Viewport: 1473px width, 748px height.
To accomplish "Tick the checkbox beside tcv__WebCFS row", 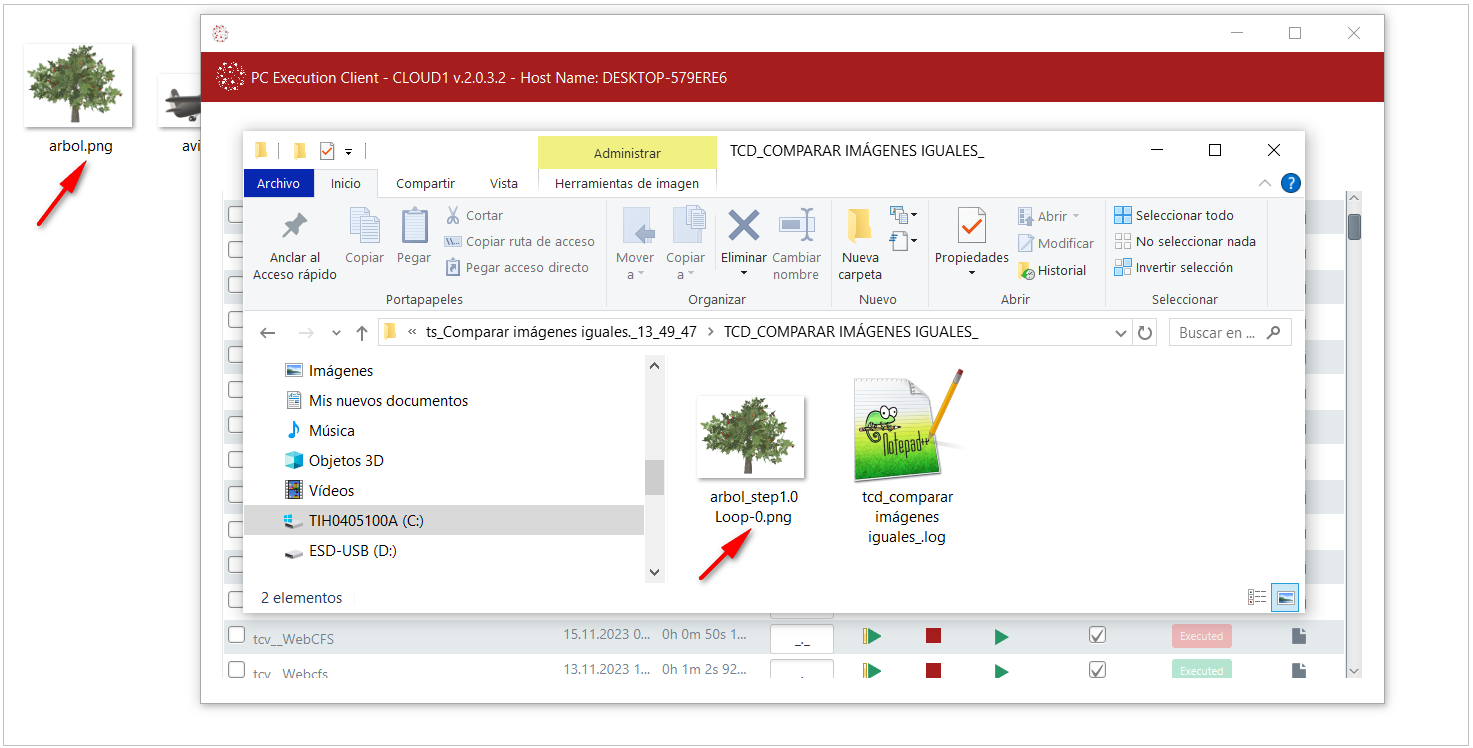I will tap(236, 635).
